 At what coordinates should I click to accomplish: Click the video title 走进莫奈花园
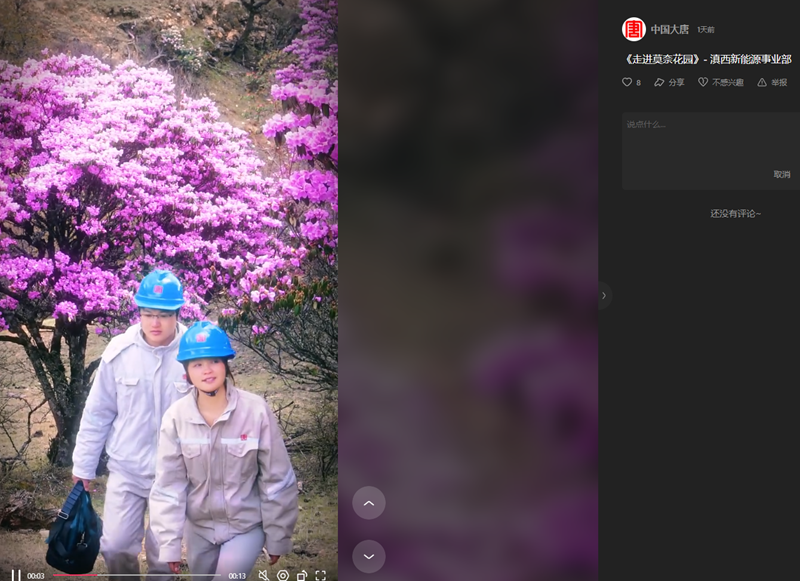(706, 59)
